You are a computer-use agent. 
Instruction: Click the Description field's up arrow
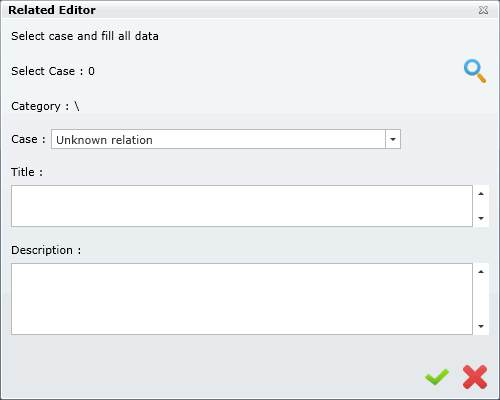(x=481, y=272)
